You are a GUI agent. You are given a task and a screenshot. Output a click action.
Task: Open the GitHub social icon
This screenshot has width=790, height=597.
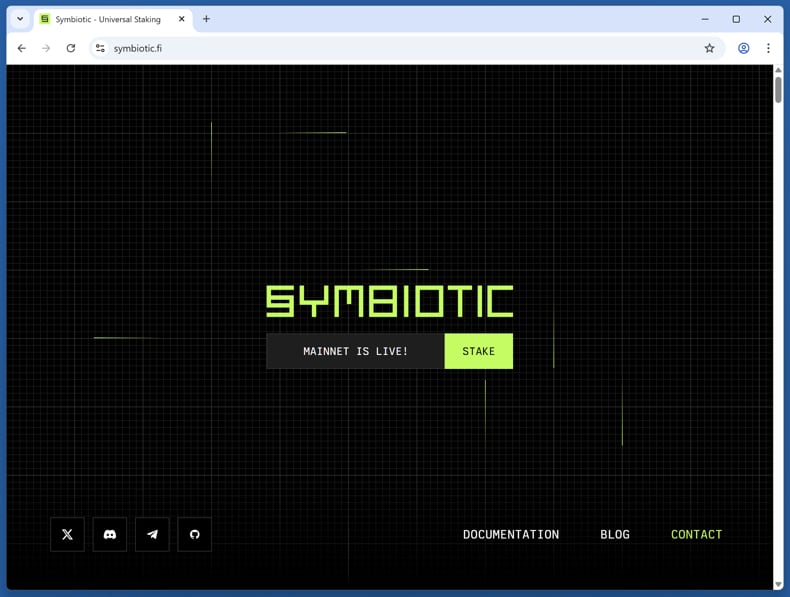(x=195, y=534)
